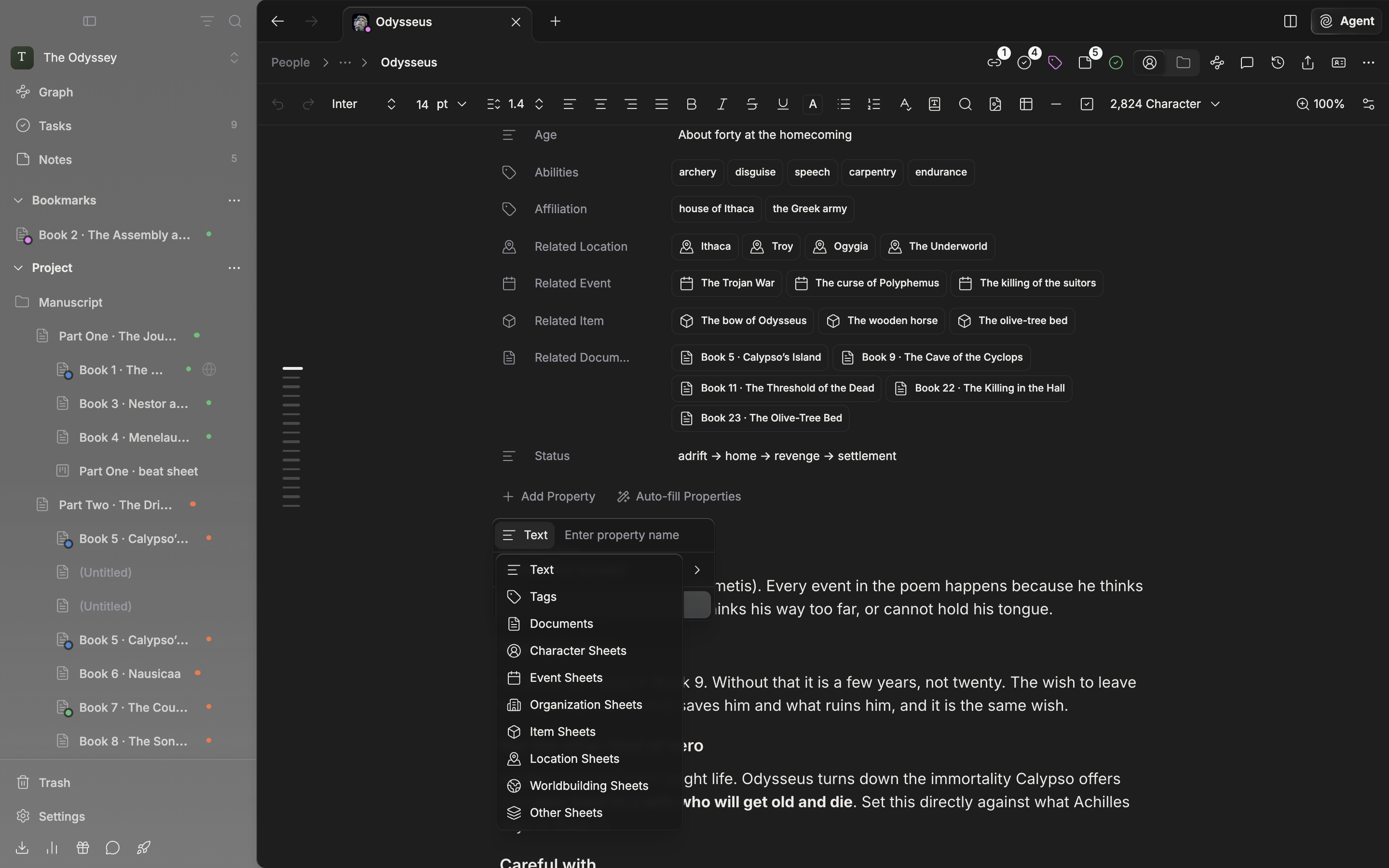The width and height of the screenshot is (1389, 868).
Task: Click the pink tag icon in header
Action: coord(1055,63)
